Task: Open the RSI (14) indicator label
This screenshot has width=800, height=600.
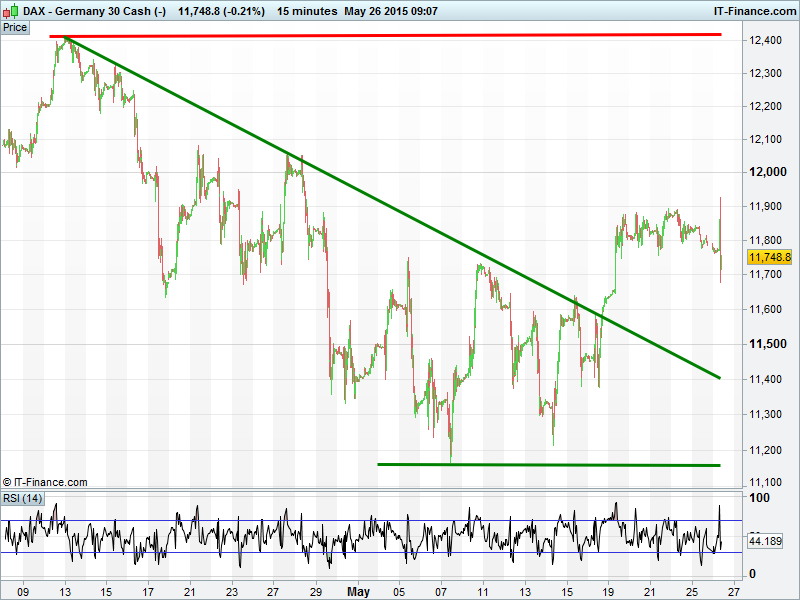Action: coord(22,498)
